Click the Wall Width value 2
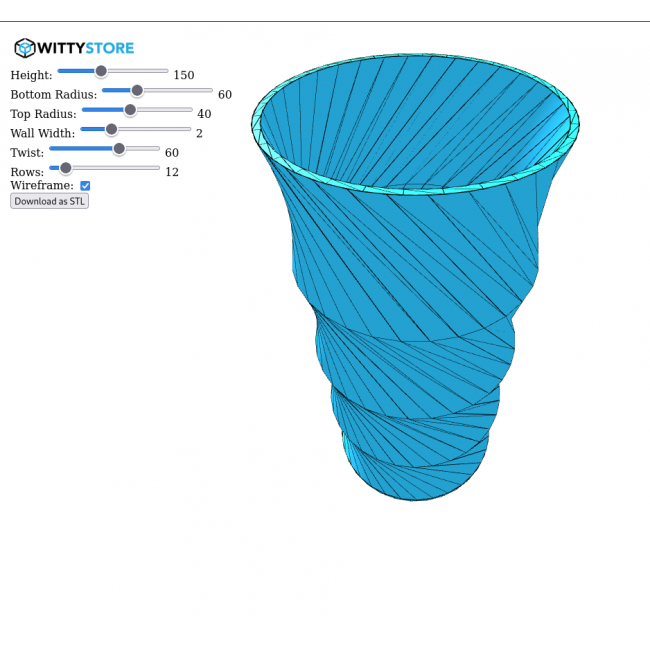 (x=199, y=133)
